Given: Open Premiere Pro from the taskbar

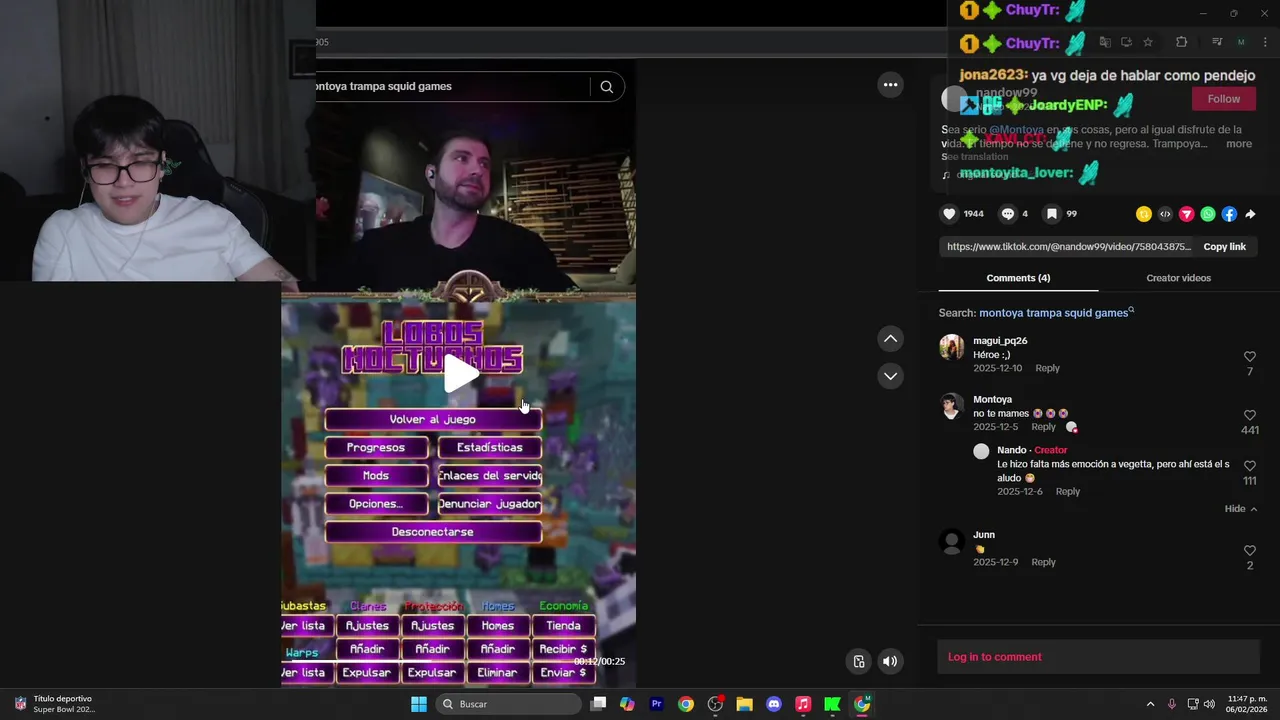Looking at the screenshot, I should point(657,704).
